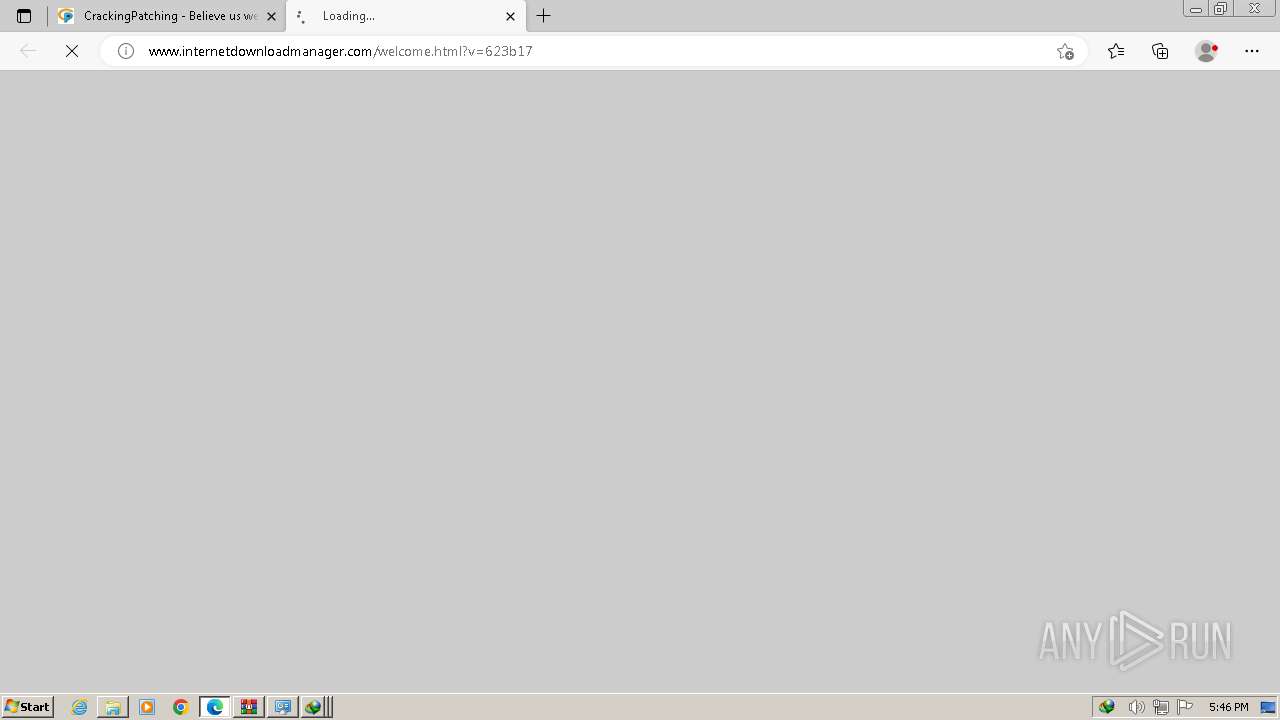Launch Internet Explorer from taskbar
Screen dimensions: 1280x720
(x=80, y=707)
